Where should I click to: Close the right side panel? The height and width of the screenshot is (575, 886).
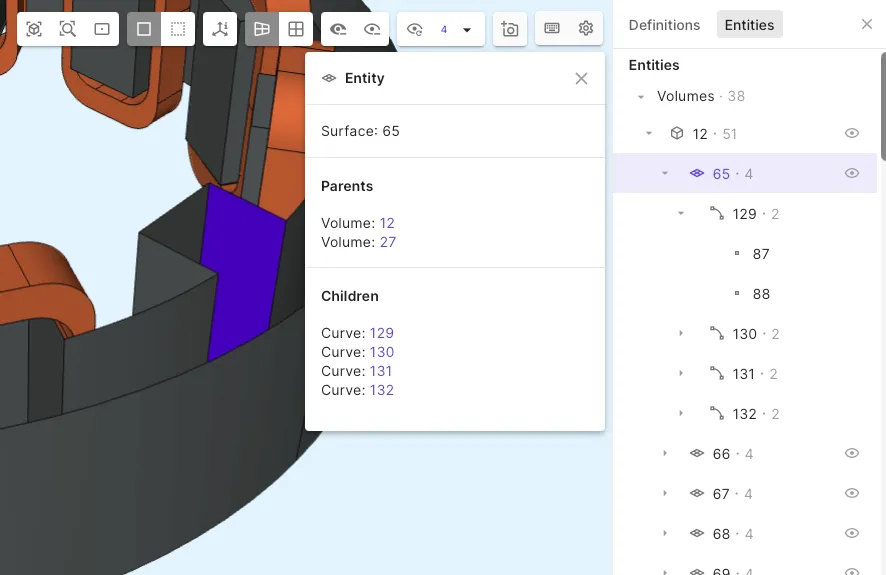tap(867, 24)
